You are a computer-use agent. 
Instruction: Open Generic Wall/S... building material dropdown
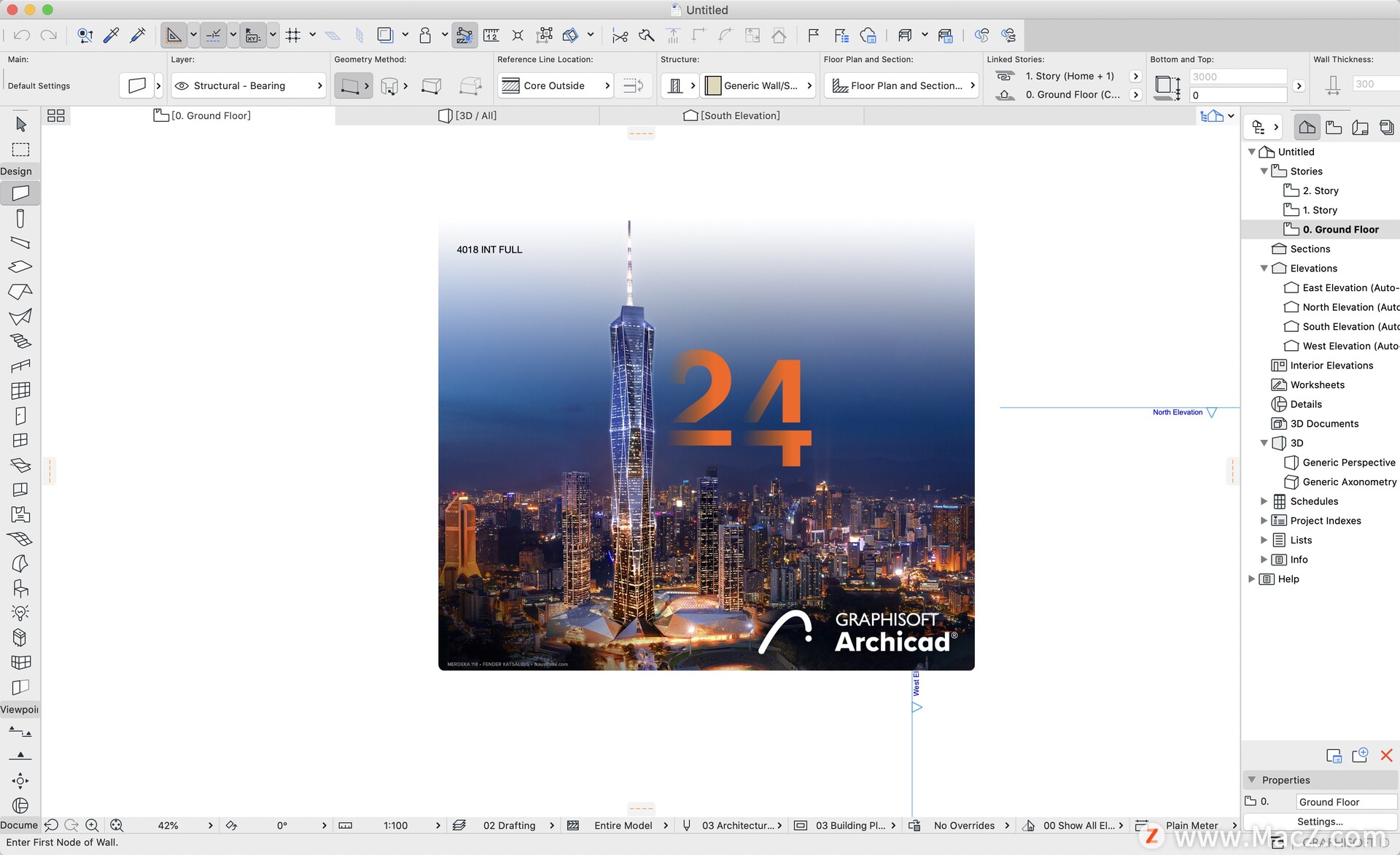pyautogui.click(x=758, y=85)
